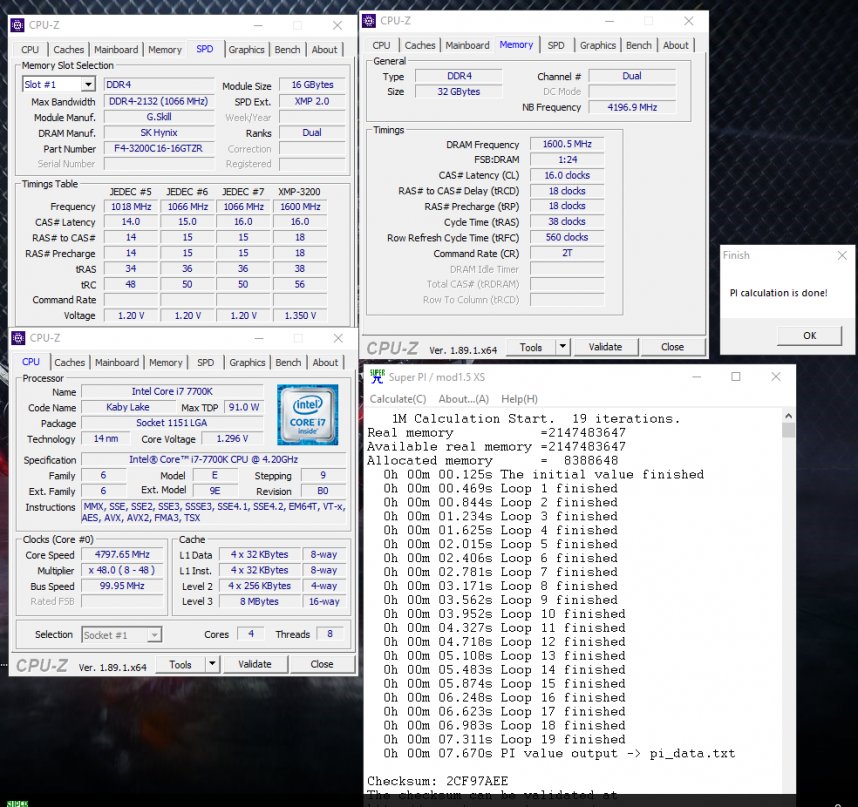
Task: Close the Finish dialog with X
Action: pyautogui.click(x=842, y=255)
